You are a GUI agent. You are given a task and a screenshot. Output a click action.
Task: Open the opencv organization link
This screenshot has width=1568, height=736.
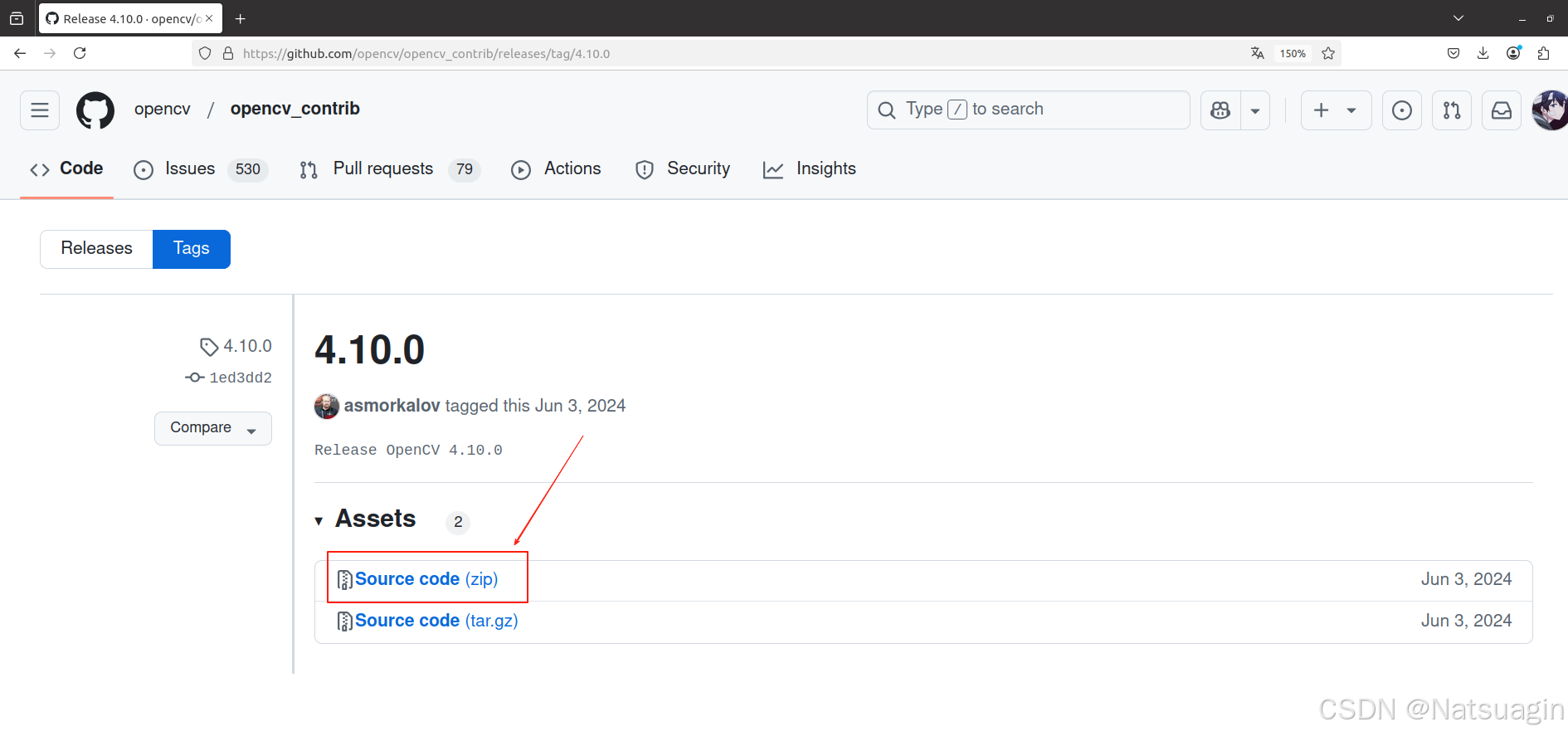tap(163, 110)
